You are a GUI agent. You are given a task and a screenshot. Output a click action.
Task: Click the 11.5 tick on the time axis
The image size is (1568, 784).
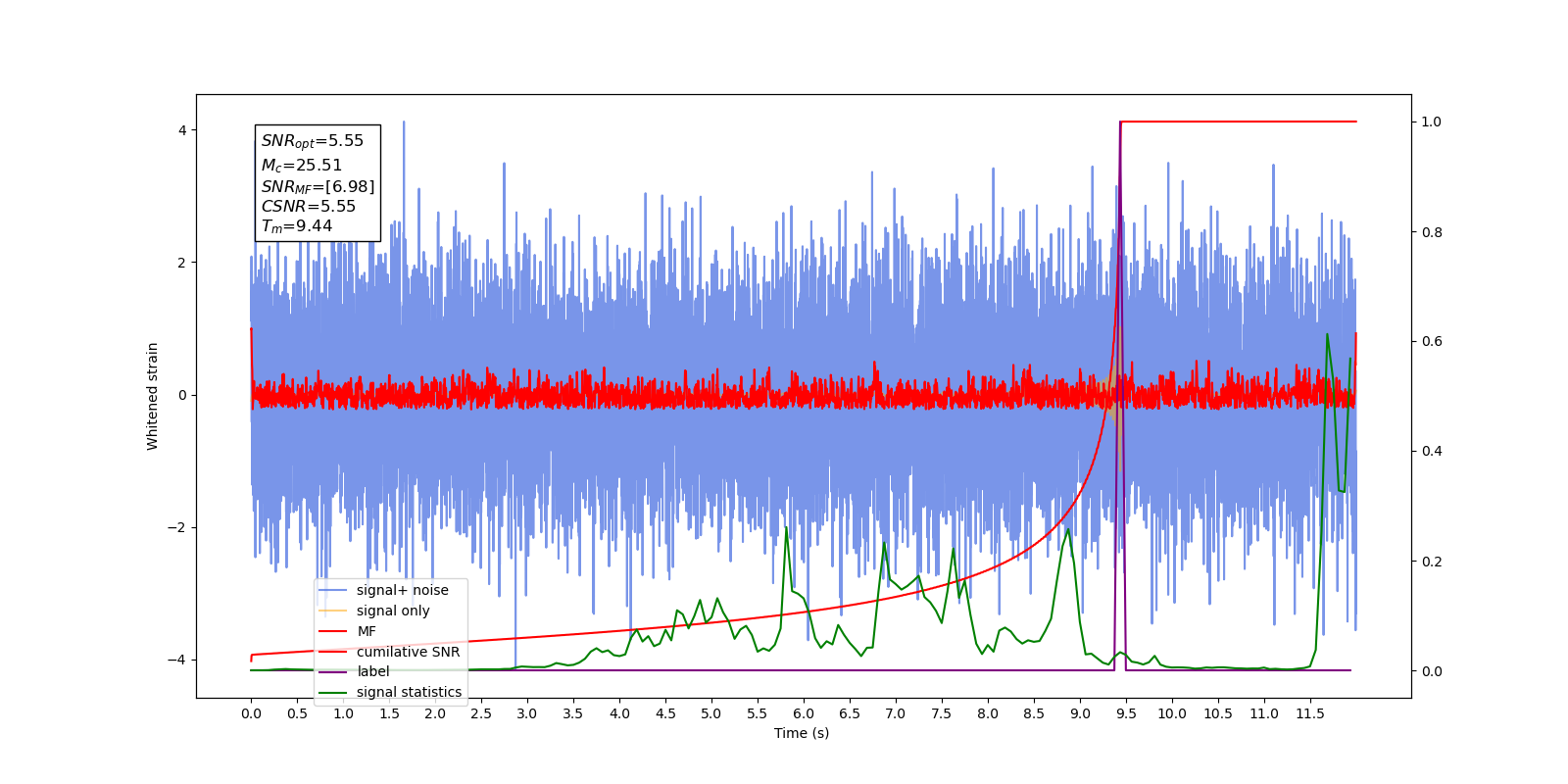tap(1310, 713)
